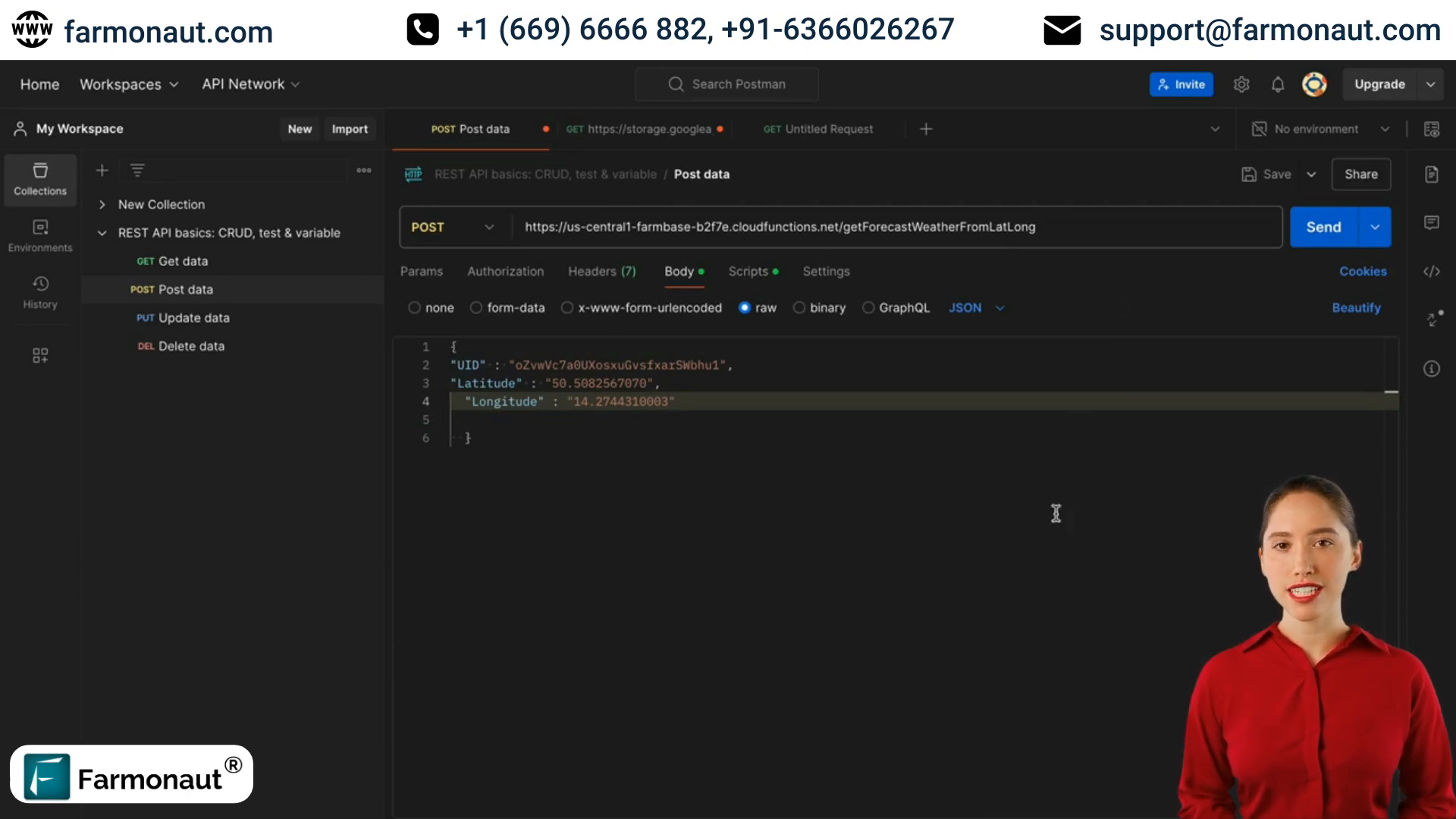The height and width of the screenshot is (819, 1456).
Task: Click the Beautify JSON button
Action: [1357, 307]
